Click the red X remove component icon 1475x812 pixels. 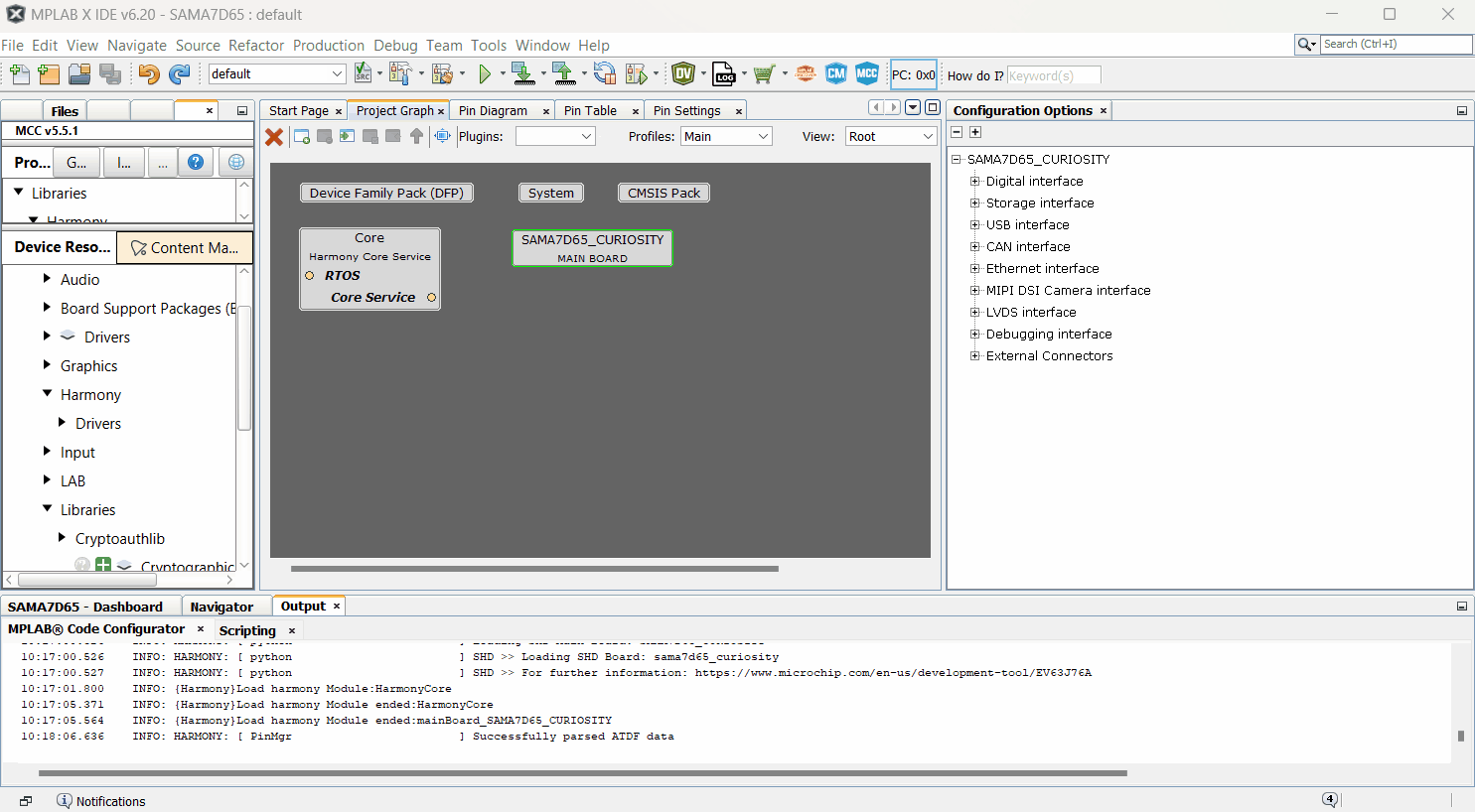pyautogui.click(x=274, y=136)
